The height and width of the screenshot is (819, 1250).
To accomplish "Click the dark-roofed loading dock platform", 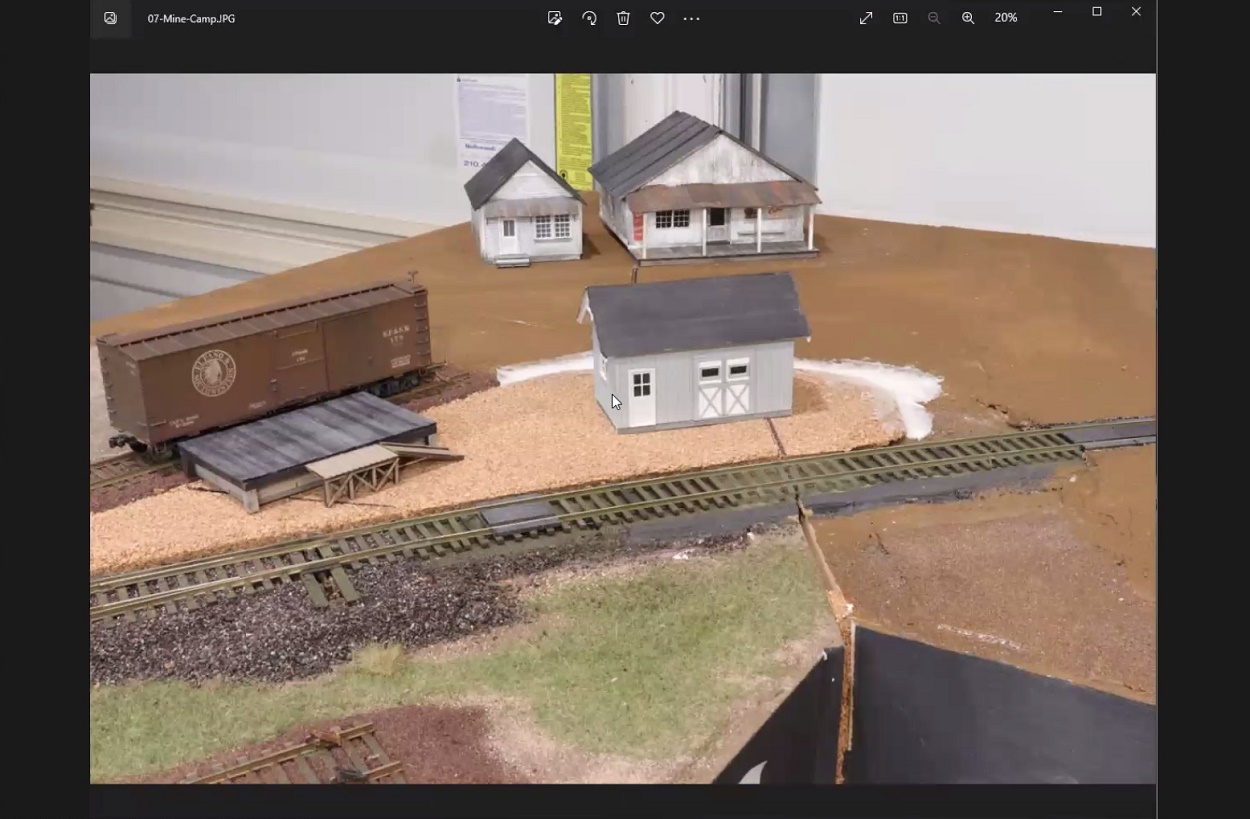I will [x=305, y=440].
